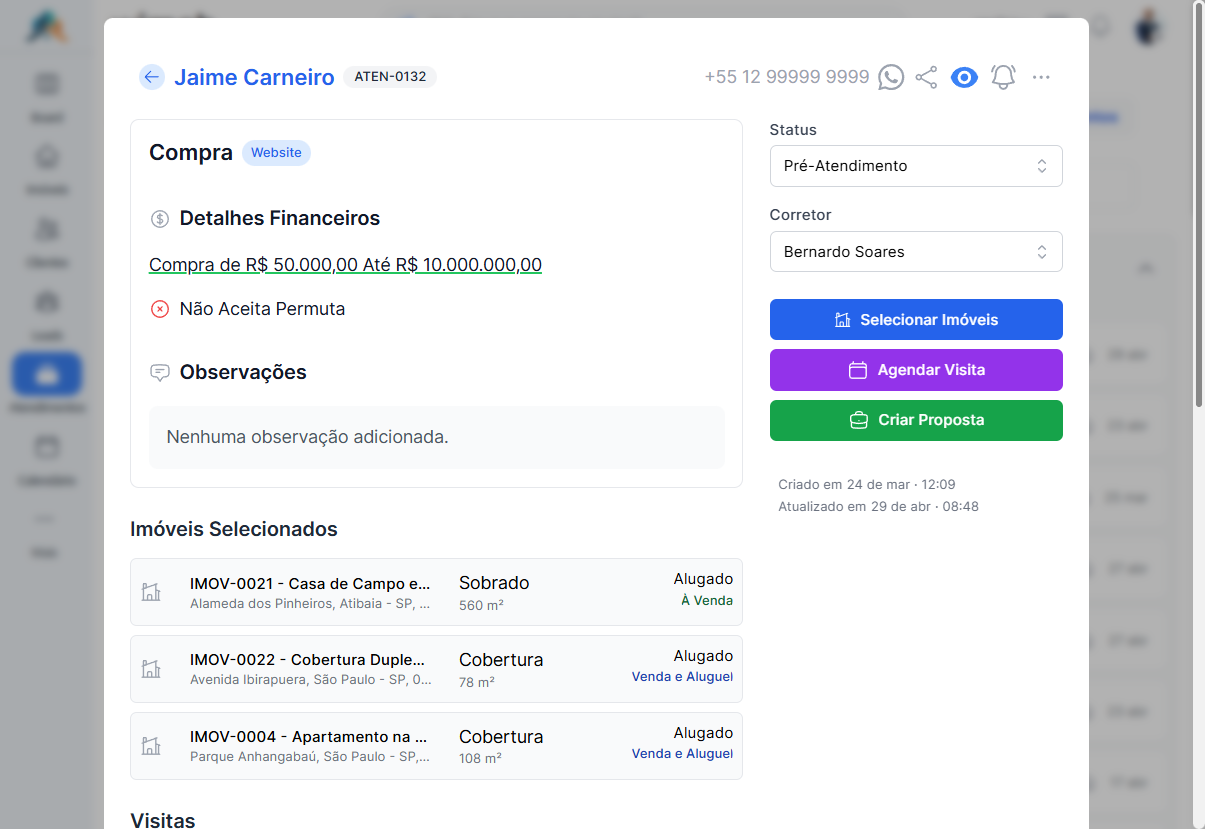Image resolution: width=1205 pixels, height=829 pixels.
Task: Click the phone number +55 12 99999 9999
Action: (787, 77)
